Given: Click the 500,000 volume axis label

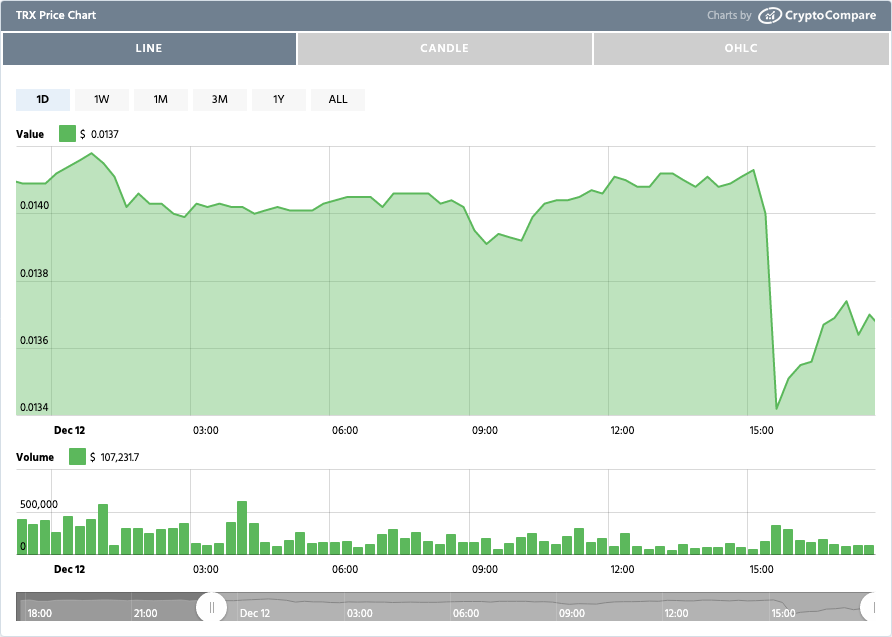Looking at the screenshot, I should point(39,504).
